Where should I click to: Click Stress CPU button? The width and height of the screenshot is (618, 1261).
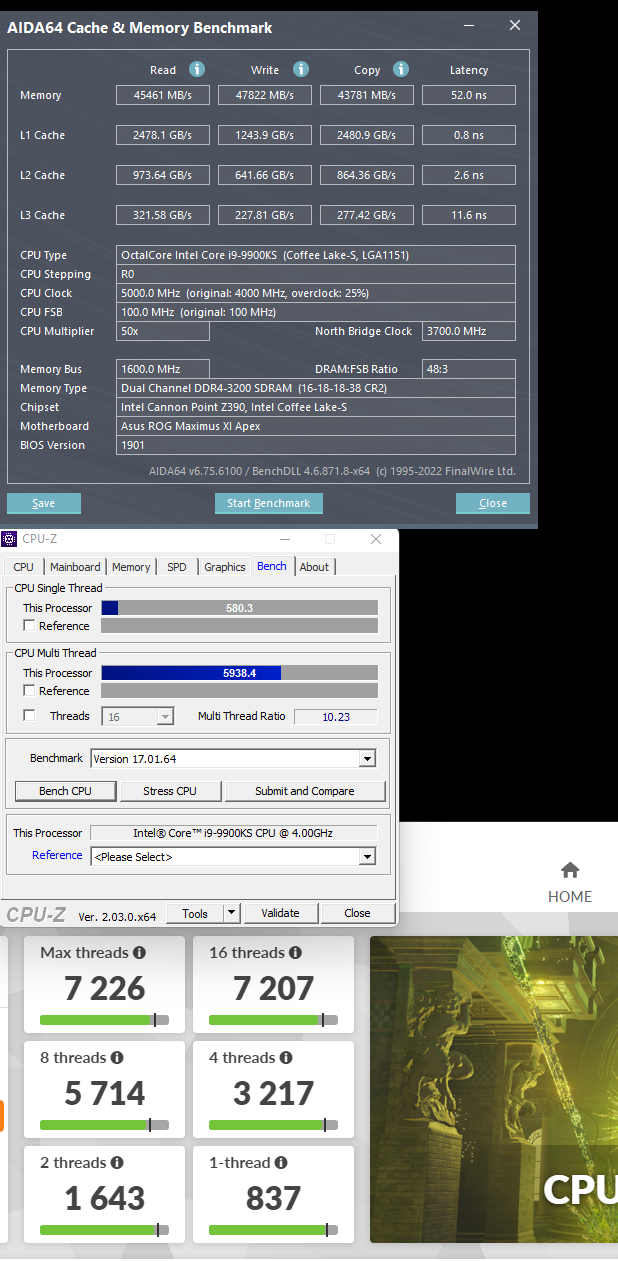(170, 791)
